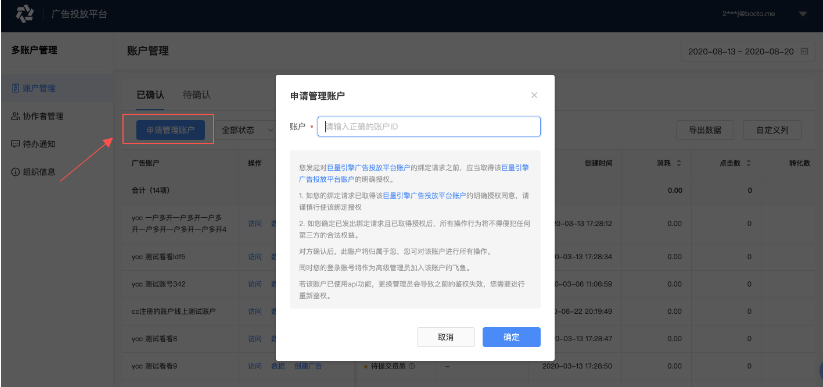Click 多账户管理 sidebar heading
823x387 pixels.
coord(34,50)
